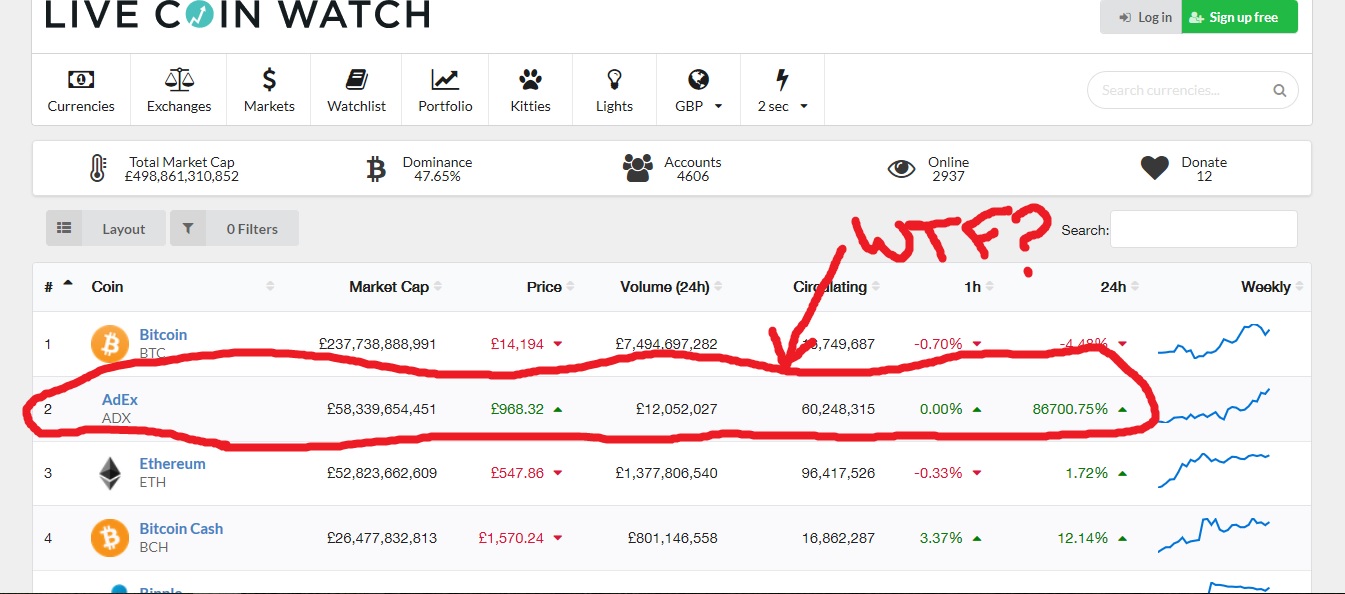This screenshot has height=594, width=1345.
Task: Sort table by Weekly column
Action: (x=1272, y=287)
